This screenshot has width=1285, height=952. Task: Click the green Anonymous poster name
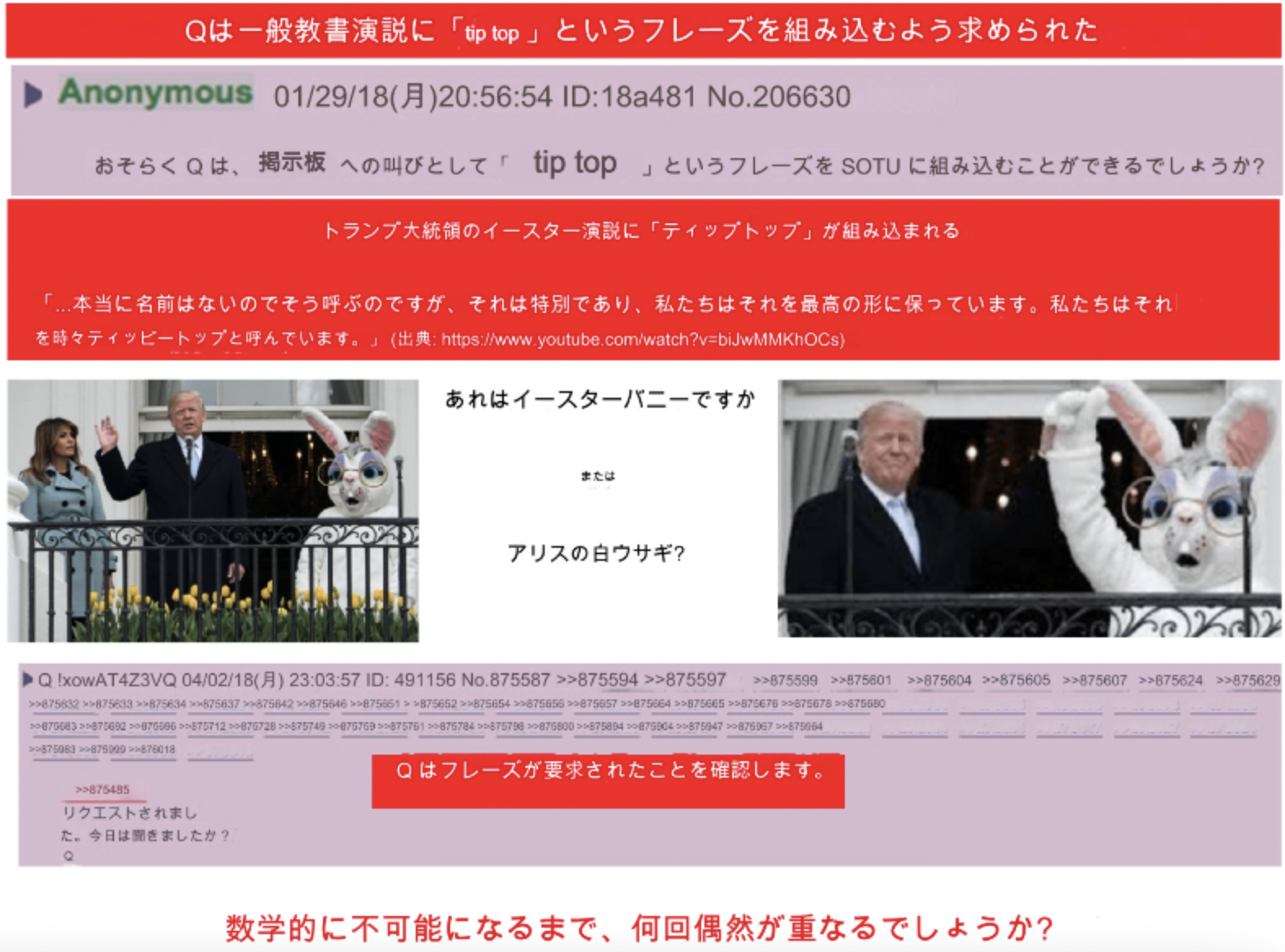click(156, 92)
